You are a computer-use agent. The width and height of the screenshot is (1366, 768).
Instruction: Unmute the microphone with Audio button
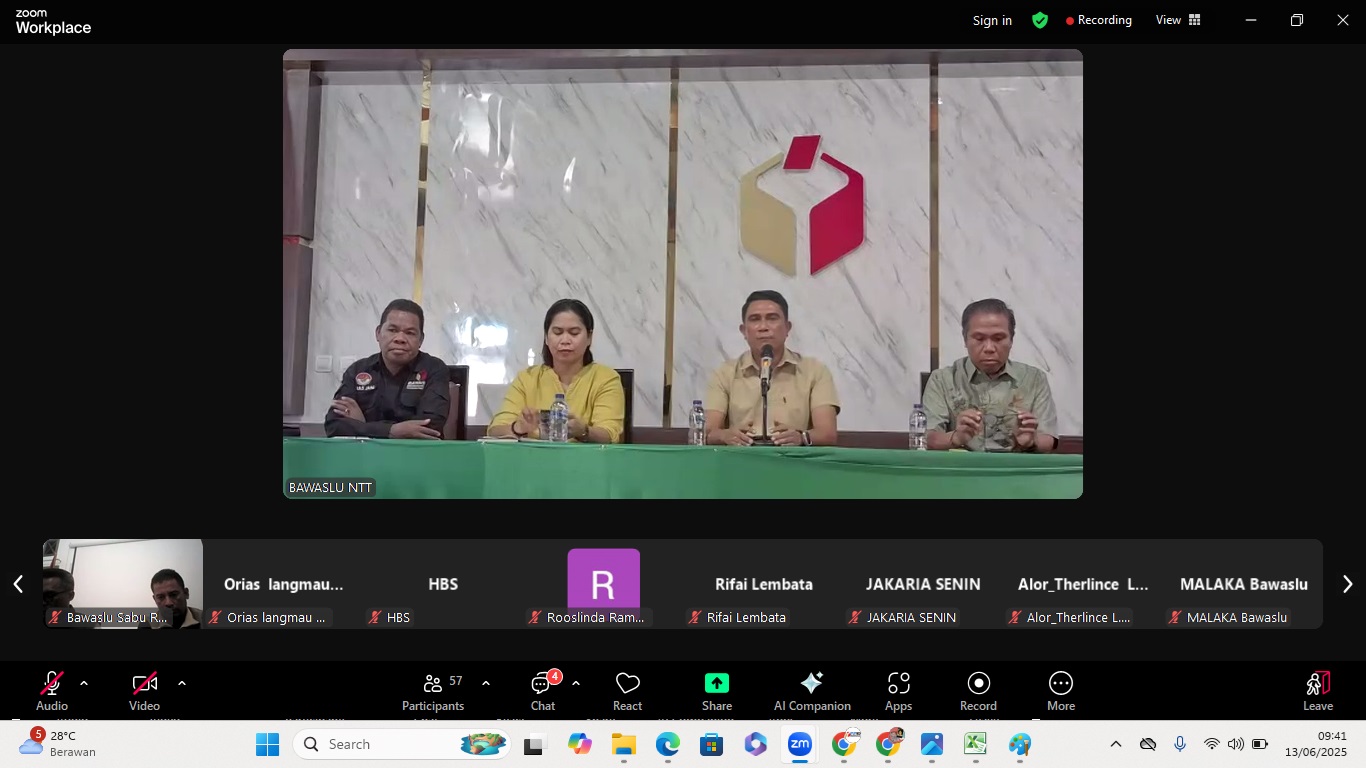tap(52, 691)
